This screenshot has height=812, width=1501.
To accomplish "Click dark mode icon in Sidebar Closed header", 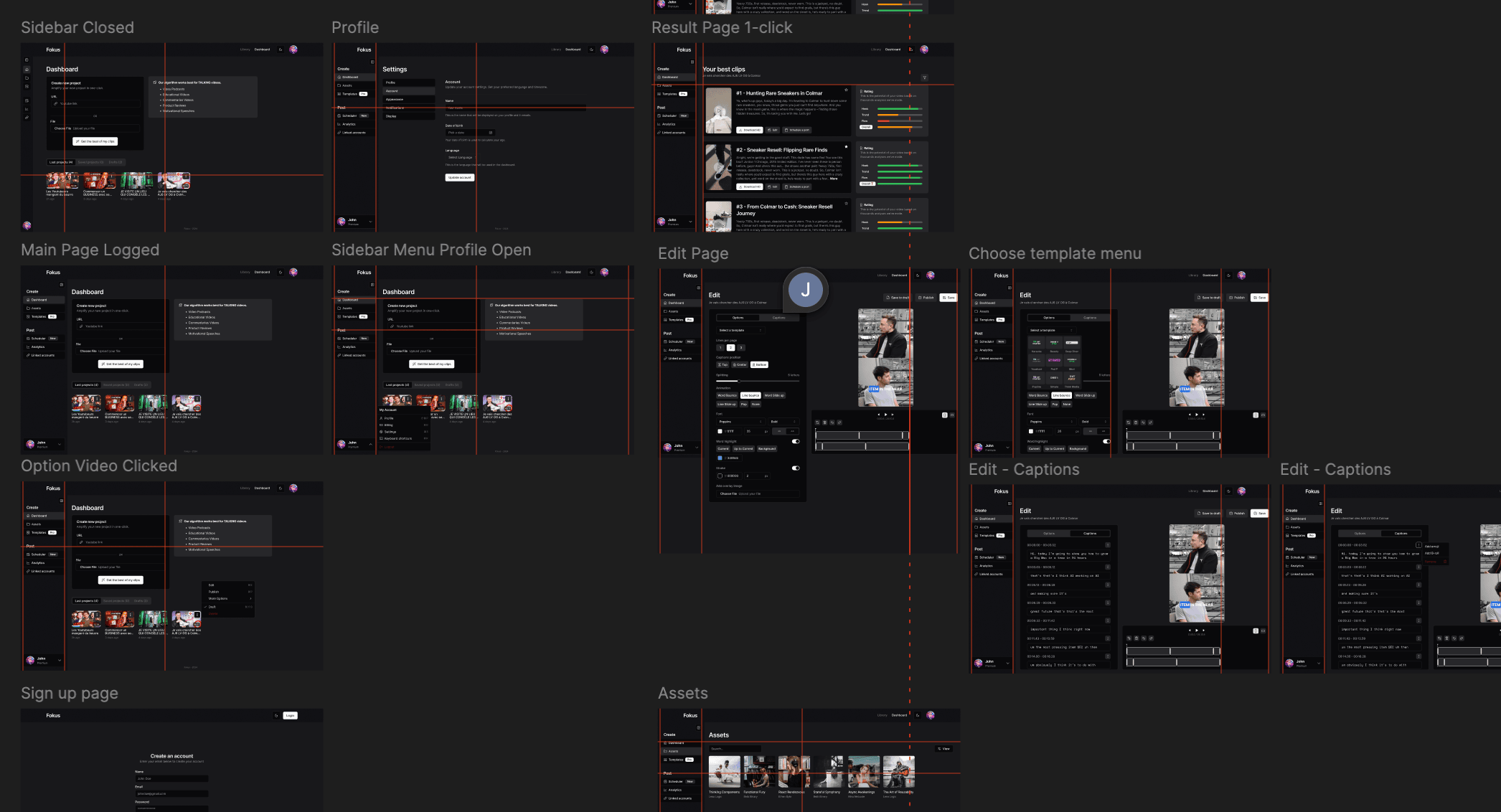I will point(281,49).
